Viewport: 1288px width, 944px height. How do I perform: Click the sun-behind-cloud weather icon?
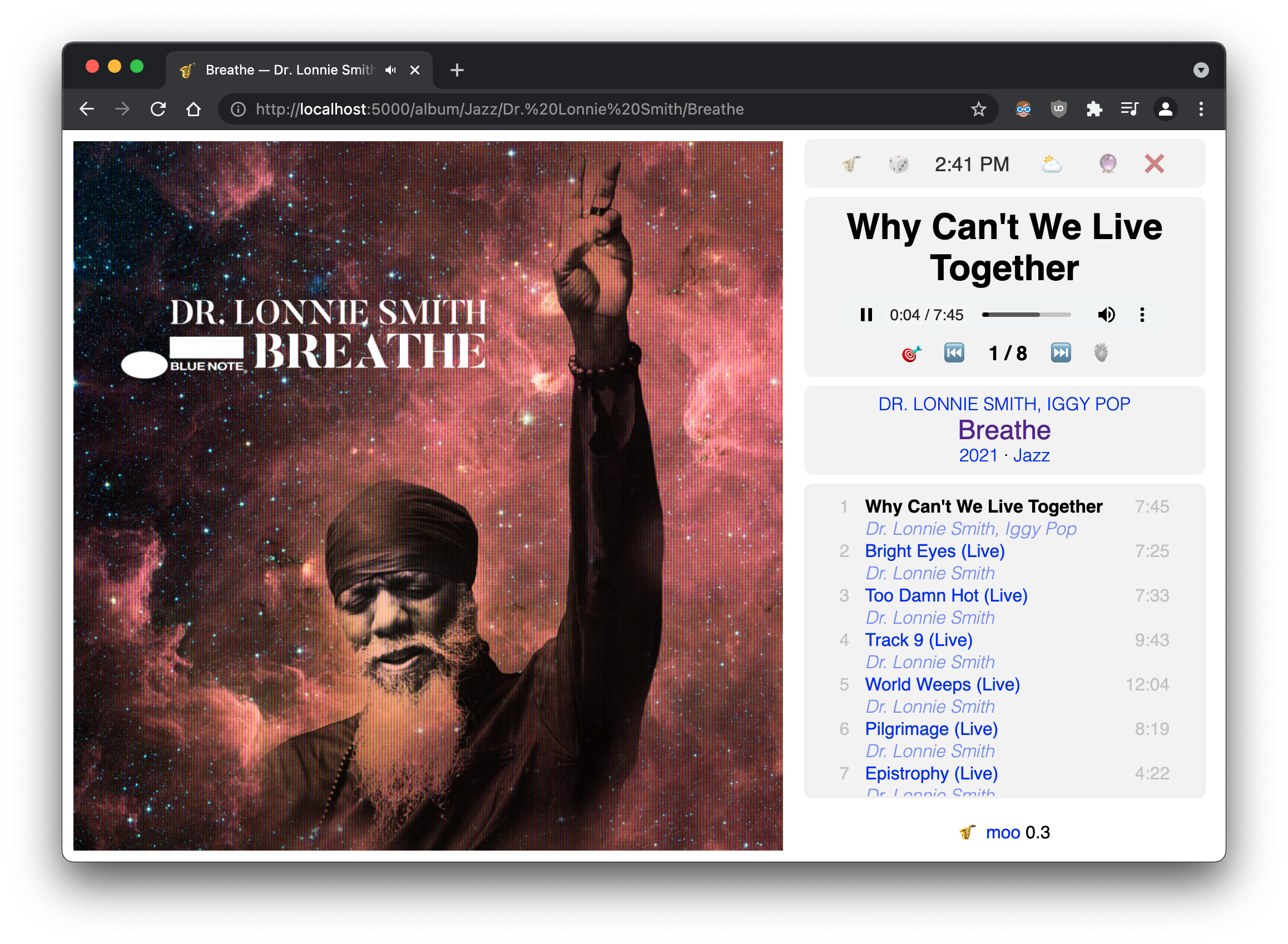coord(1051,164)
